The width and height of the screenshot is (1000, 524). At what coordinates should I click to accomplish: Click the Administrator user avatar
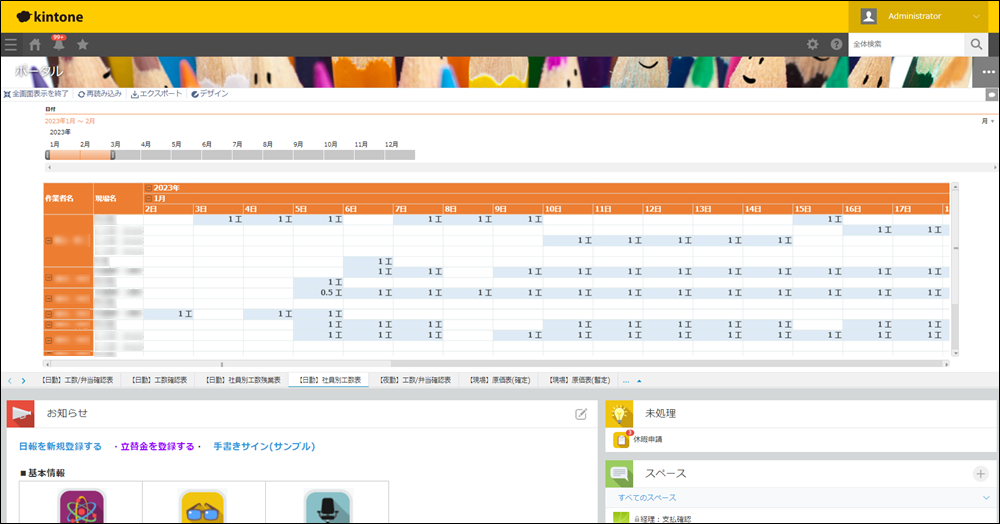tap(868, 17)
